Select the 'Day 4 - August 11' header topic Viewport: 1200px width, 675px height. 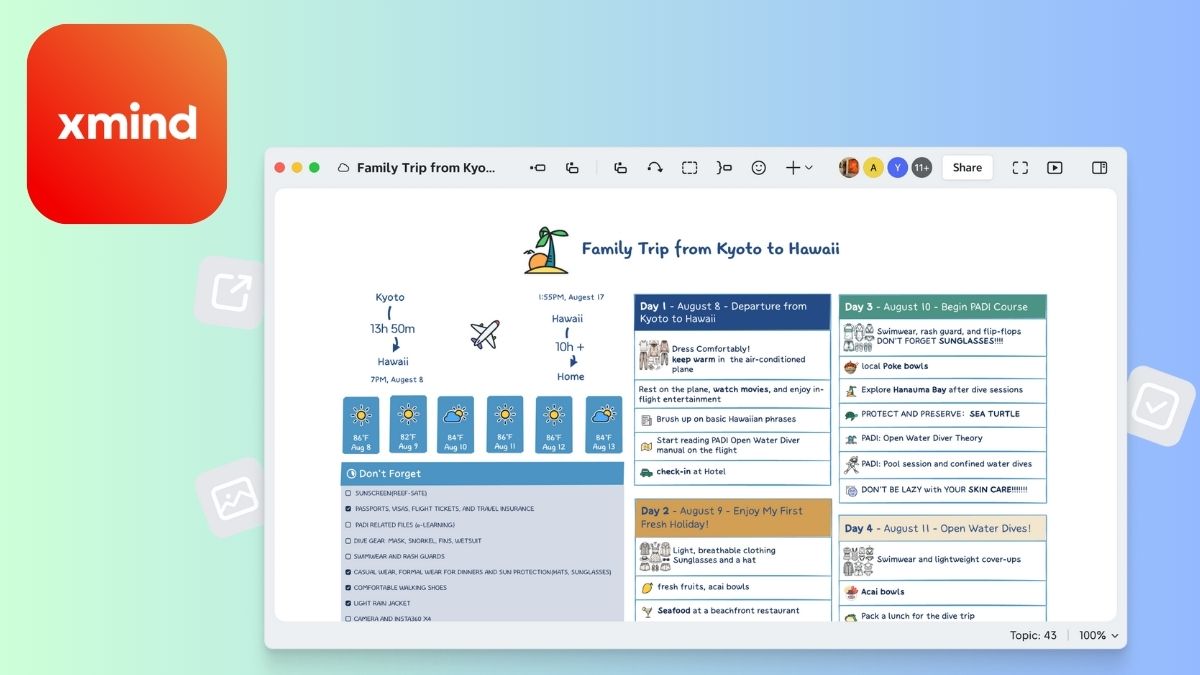pos(942,528)
